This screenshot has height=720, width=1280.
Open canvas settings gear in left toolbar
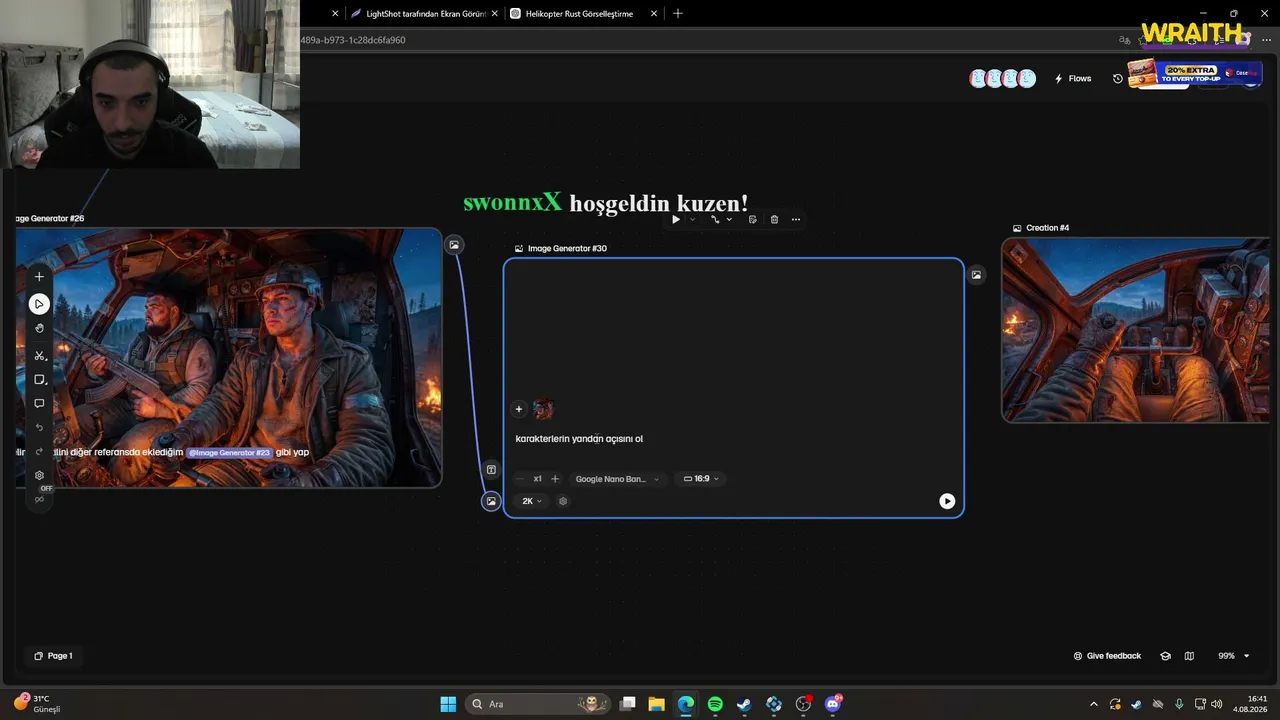[39, 476]
